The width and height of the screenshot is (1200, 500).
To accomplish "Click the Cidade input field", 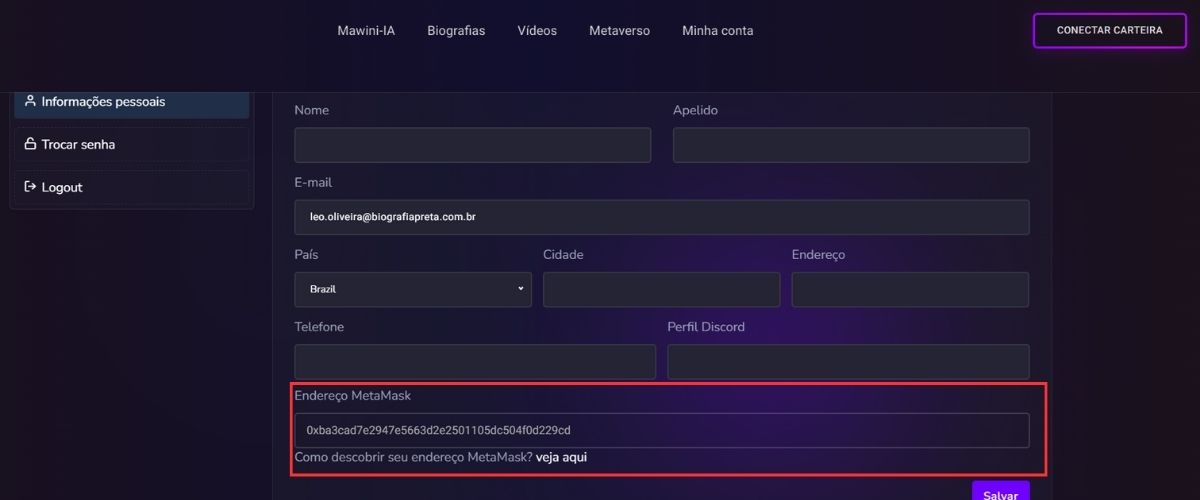I will point(661,289).
